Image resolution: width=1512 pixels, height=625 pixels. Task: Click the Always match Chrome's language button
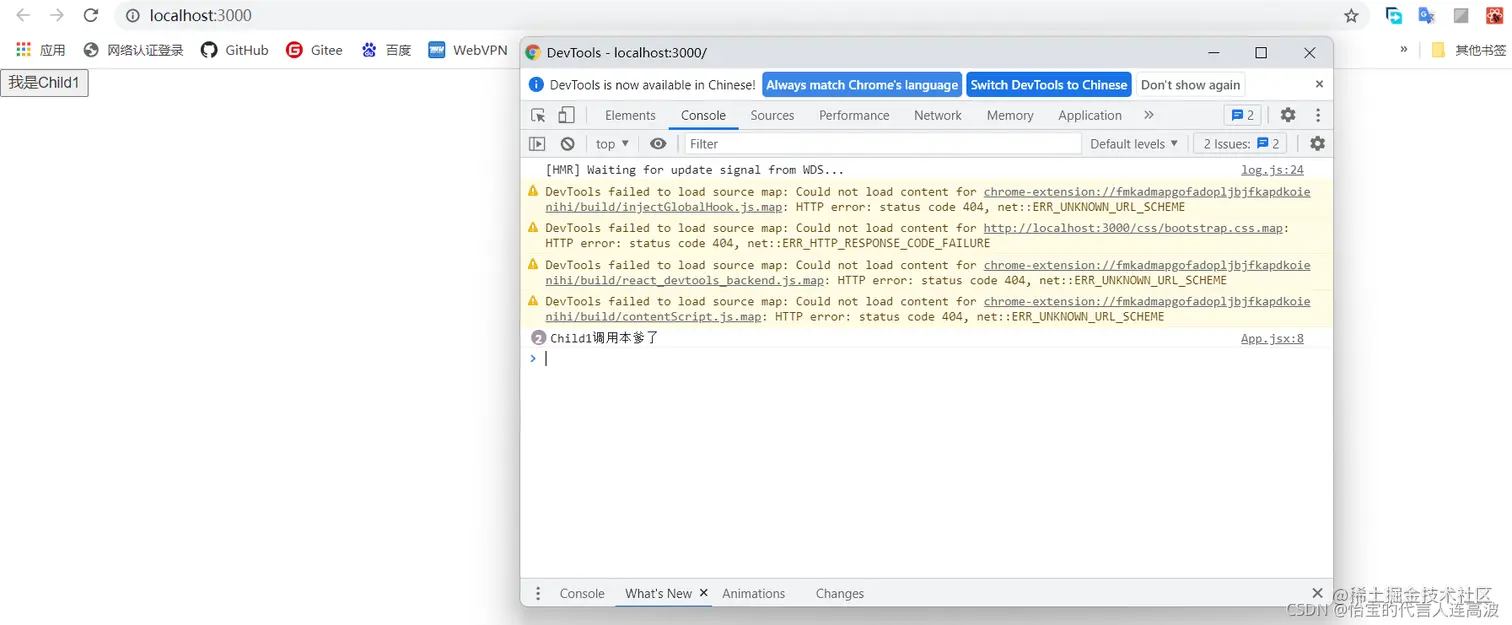[862, 85]
